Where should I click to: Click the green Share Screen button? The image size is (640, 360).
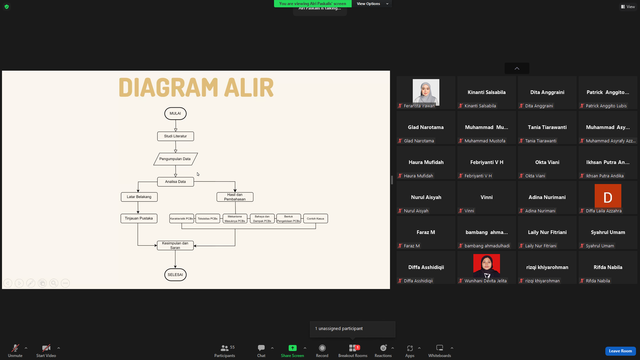click(292, 350)
